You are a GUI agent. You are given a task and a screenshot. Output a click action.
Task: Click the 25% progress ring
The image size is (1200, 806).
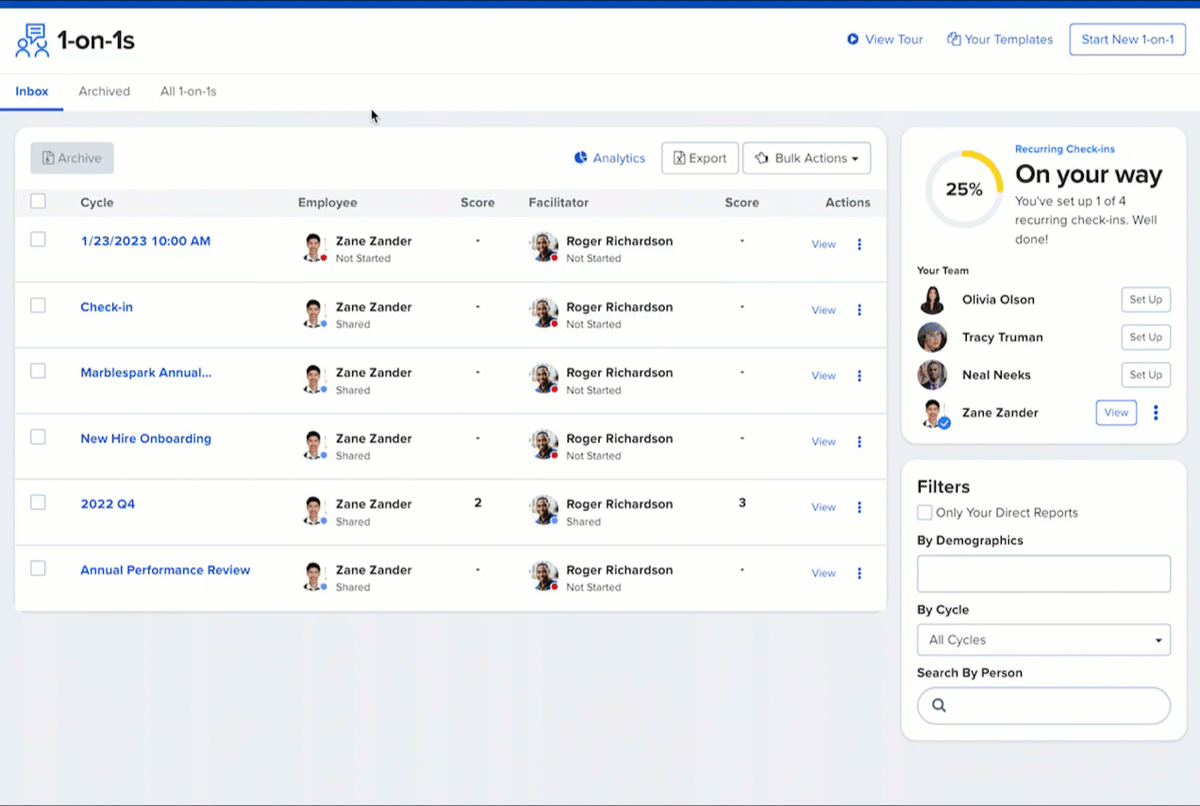(x=964, y=189)
